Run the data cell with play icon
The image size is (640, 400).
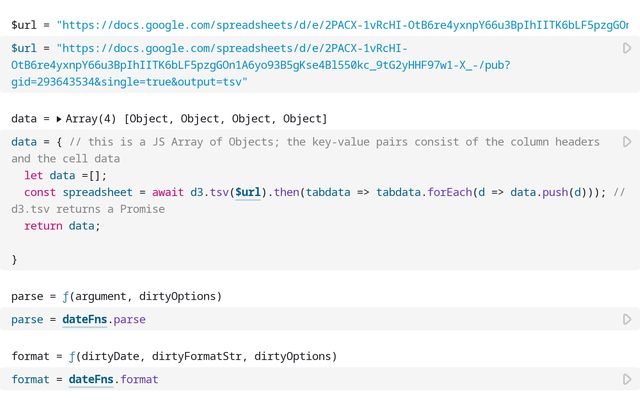coord(627,142)
